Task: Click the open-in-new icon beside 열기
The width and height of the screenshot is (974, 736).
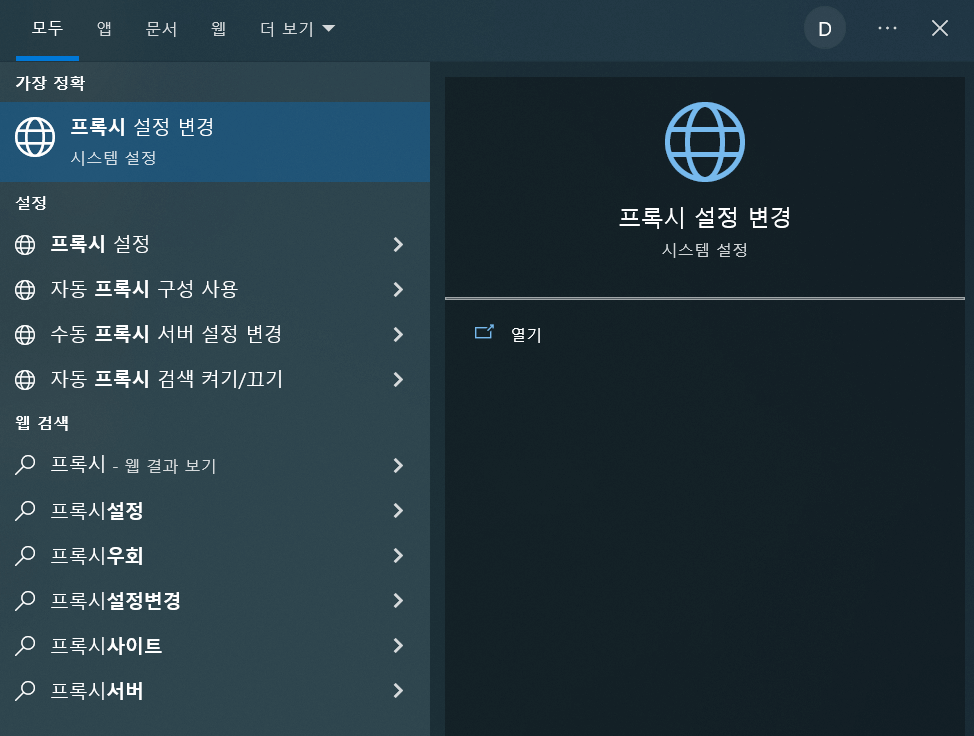Action: pyautogui.click(x=484, y=333)
